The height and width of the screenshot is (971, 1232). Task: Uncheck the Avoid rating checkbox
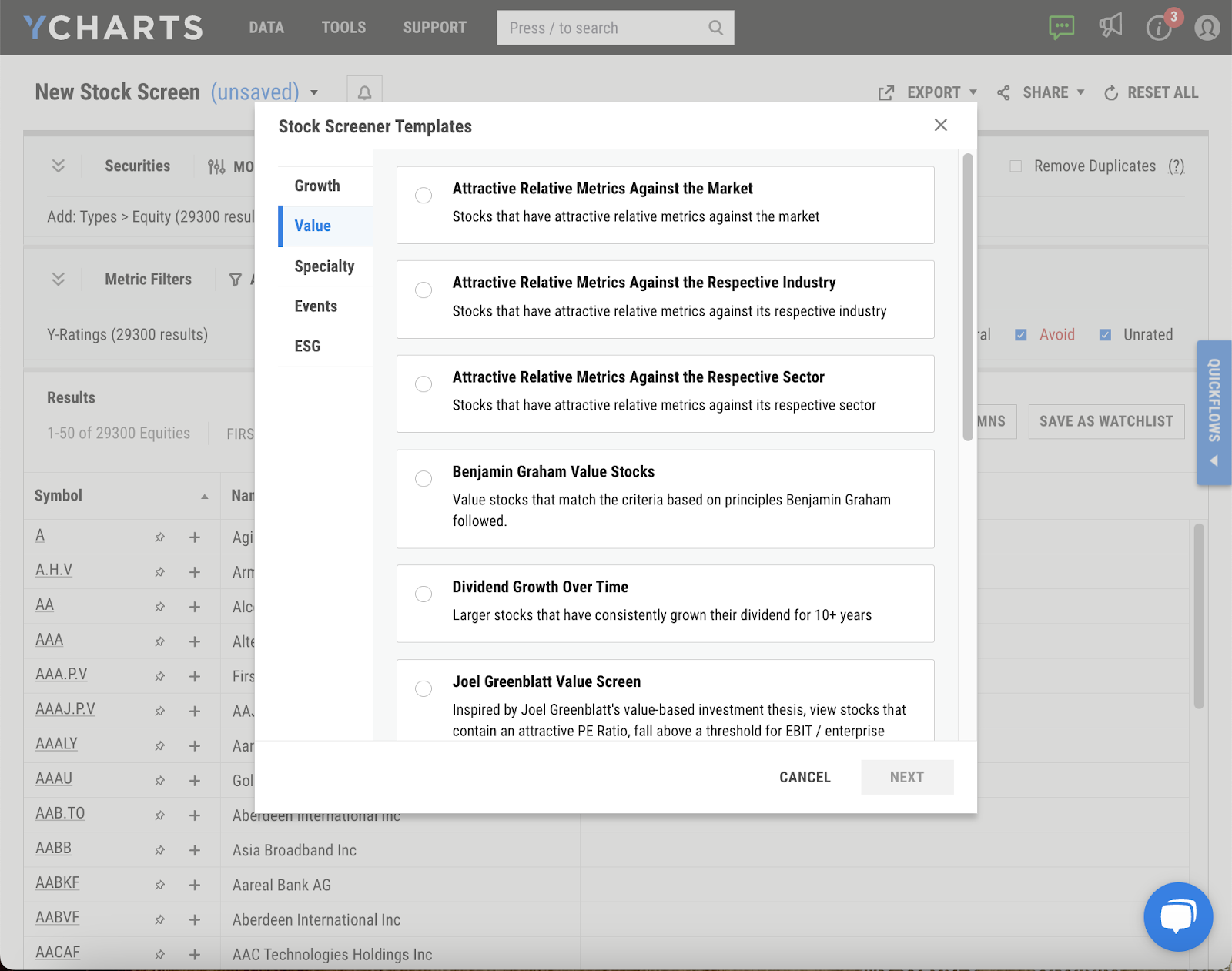(x=1020, y=335)
